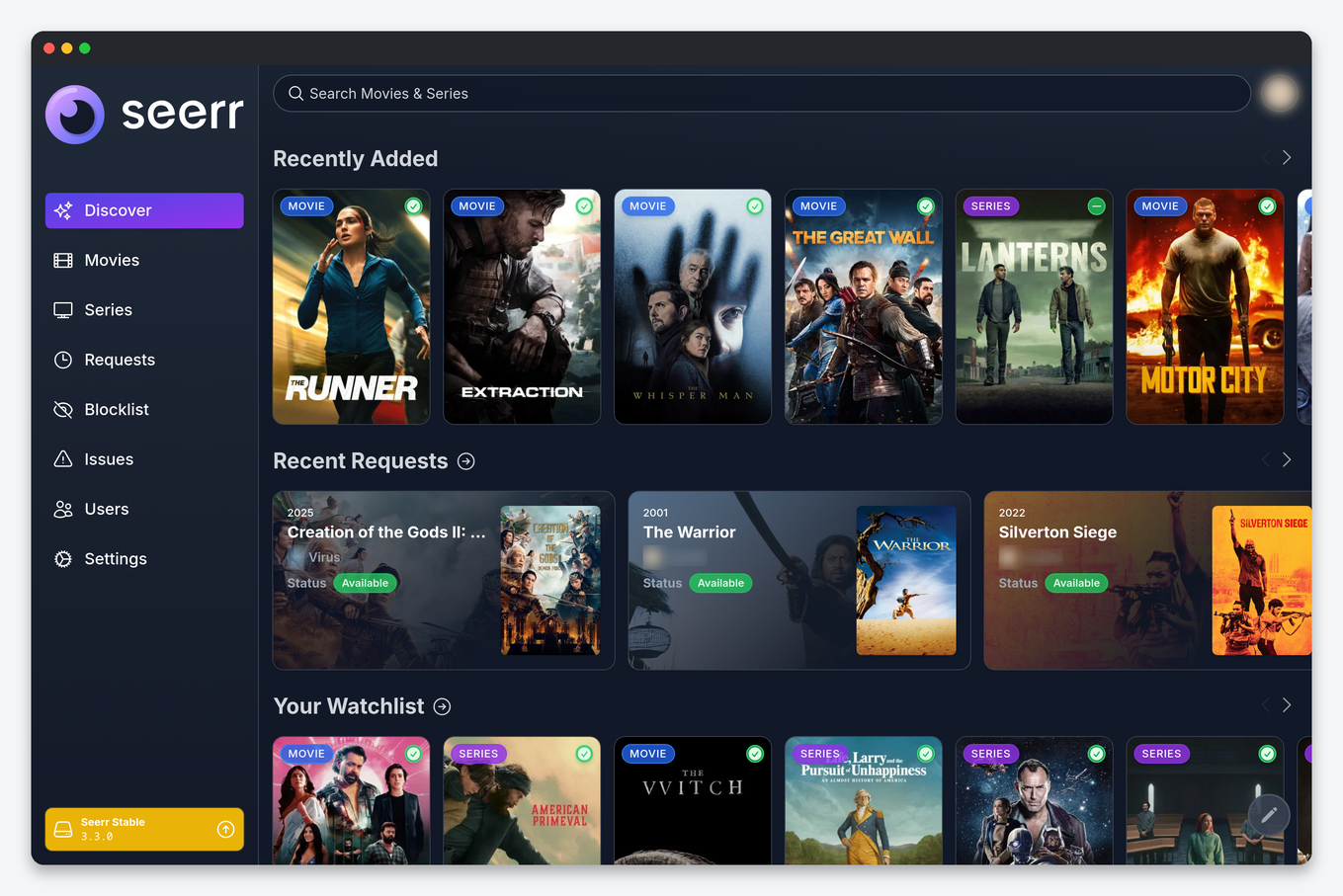1343x896 pixels.
Task: Open The Runner movie poster
Action: [x=352, y=307]
